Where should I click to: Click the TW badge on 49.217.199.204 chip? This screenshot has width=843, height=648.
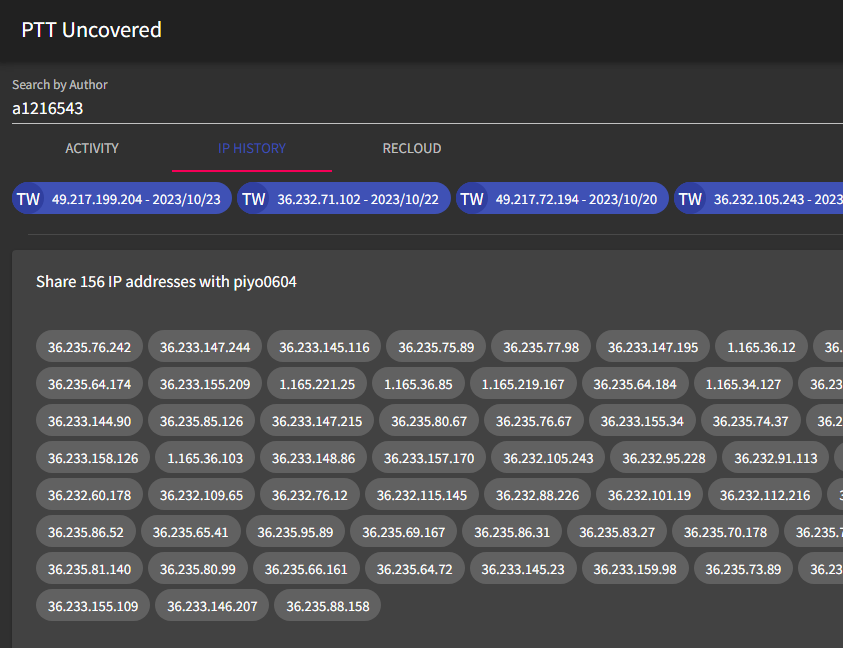coord(29,199)
